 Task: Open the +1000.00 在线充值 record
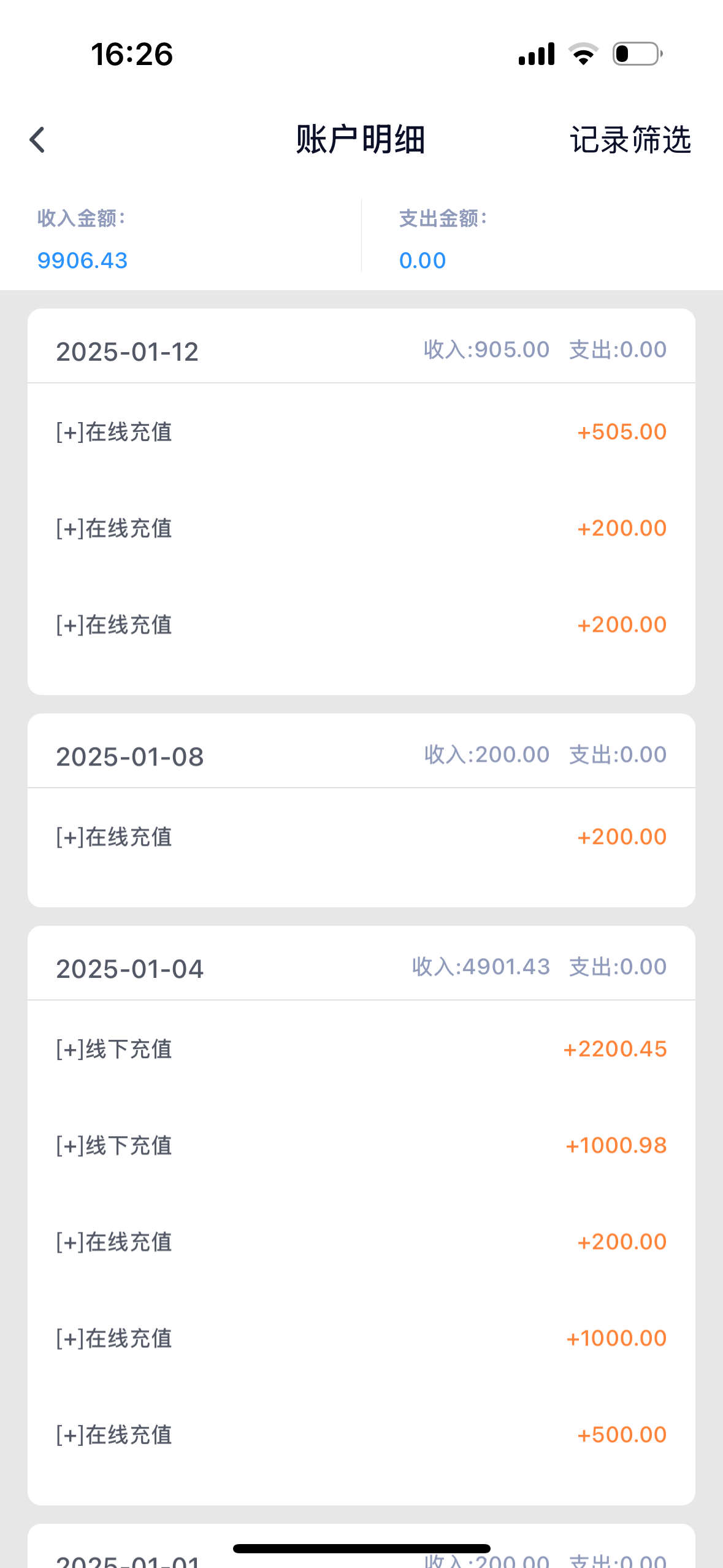[361, 1338]
